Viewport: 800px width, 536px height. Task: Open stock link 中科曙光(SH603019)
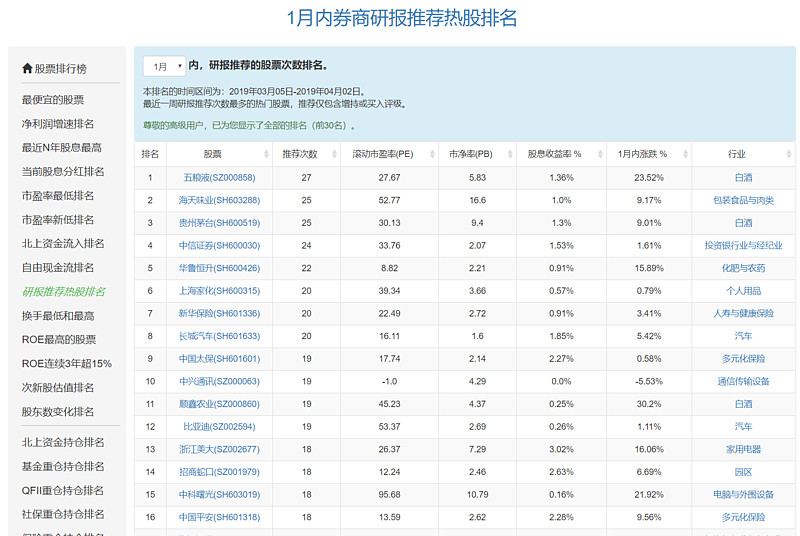[219, 495]
